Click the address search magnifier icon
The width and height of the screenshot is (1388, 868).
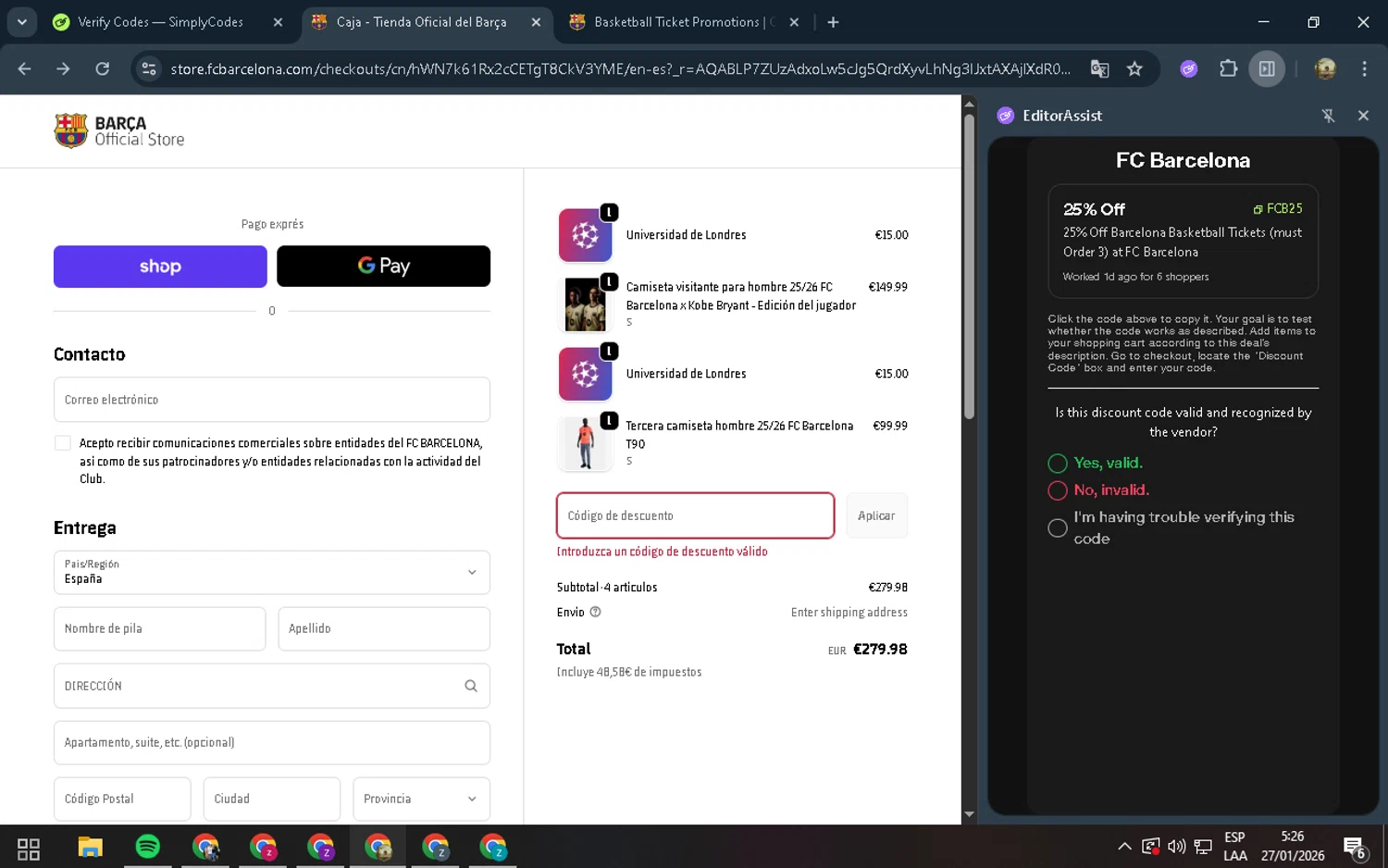click(471, 686)
